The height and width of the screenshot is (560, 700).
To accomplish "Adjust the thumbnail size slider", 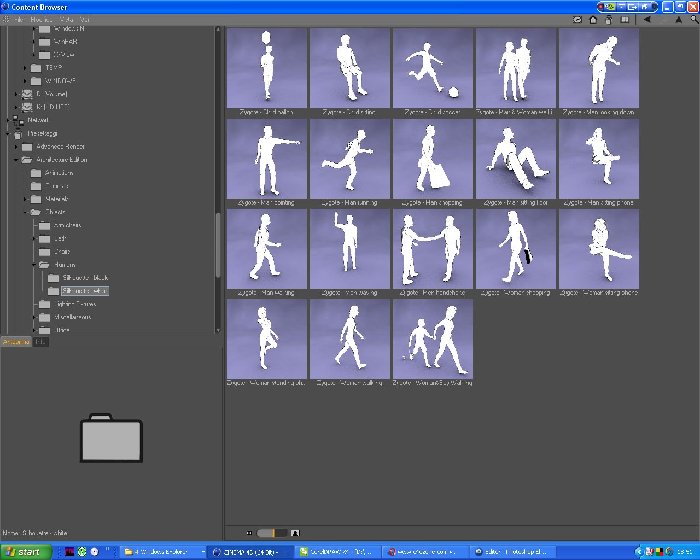I will 272,533.
